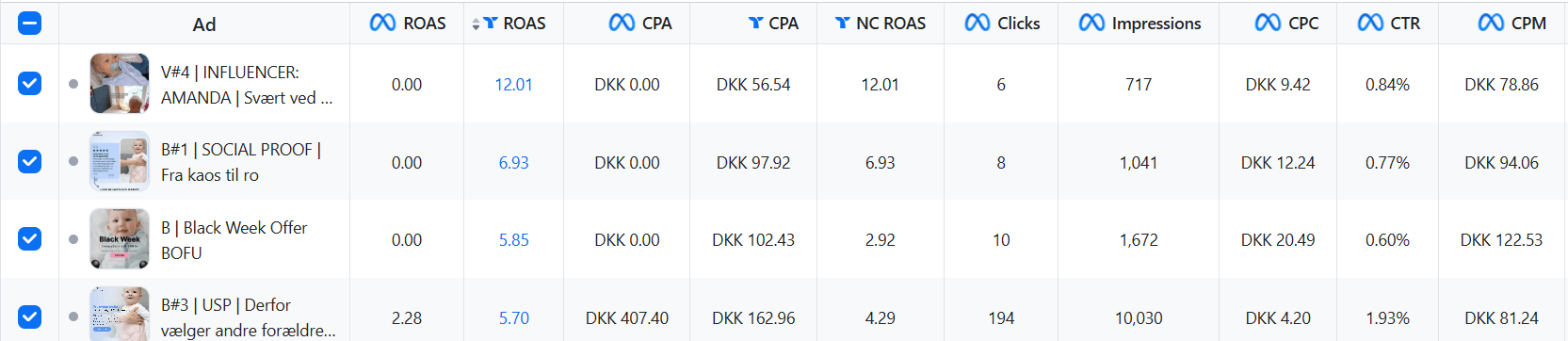Click the Meta icon in CPA column header

tap(622, 23)
